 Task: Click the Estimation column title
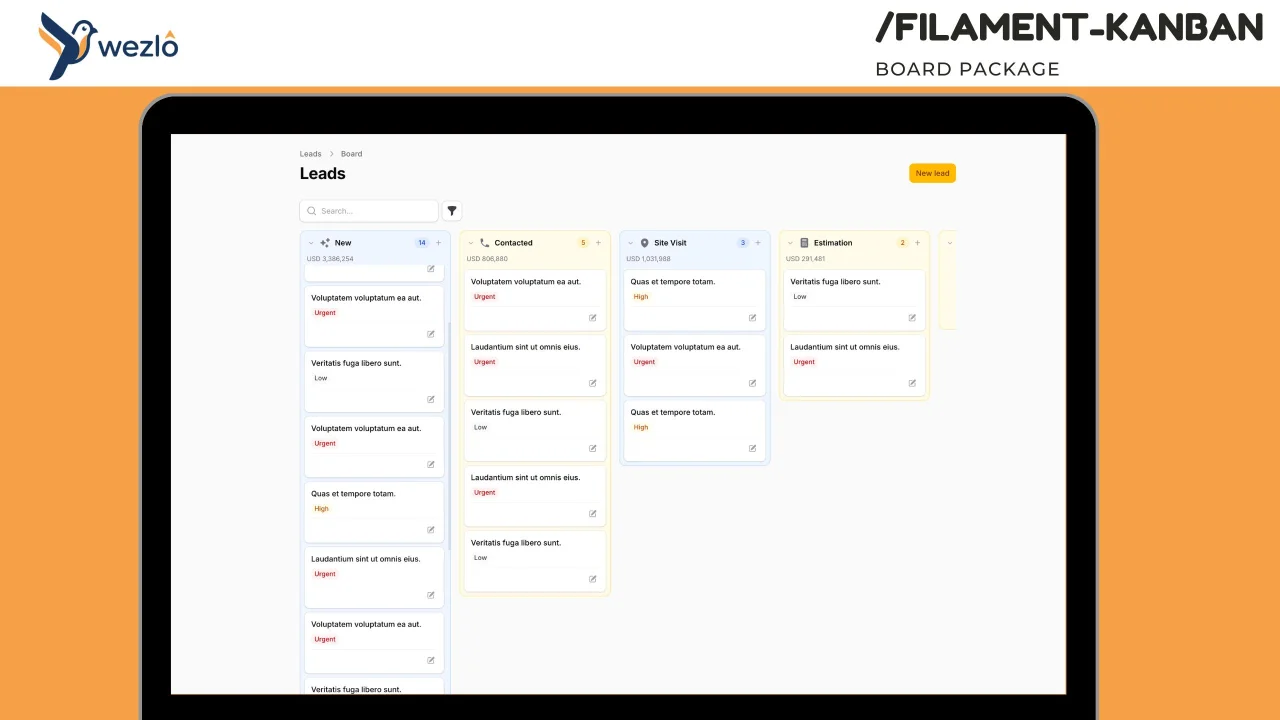click(x=833, y=243)
